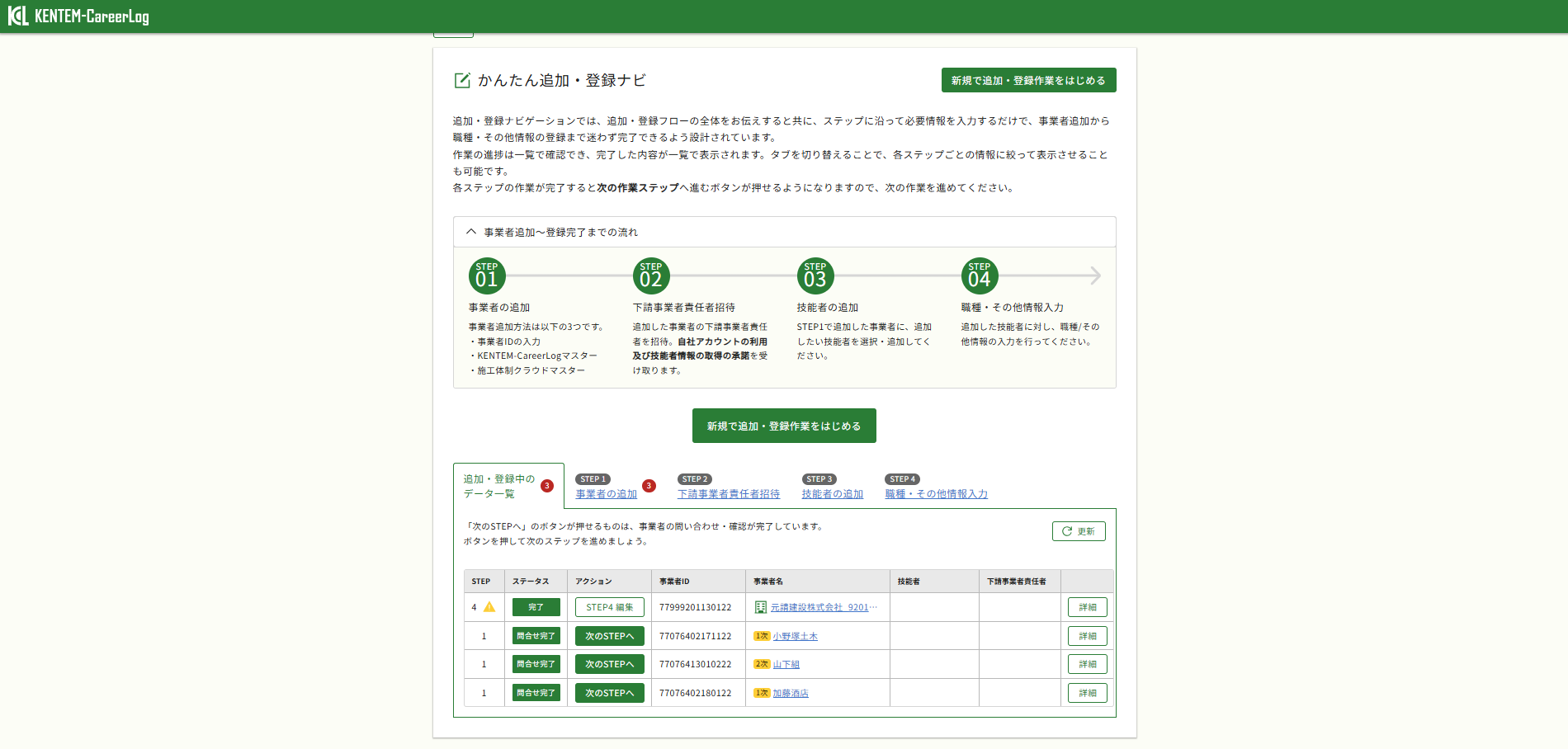Select the STEP 01 事業者の追加 circle icon
1568x749 pixels.
(x=487, y=276)
